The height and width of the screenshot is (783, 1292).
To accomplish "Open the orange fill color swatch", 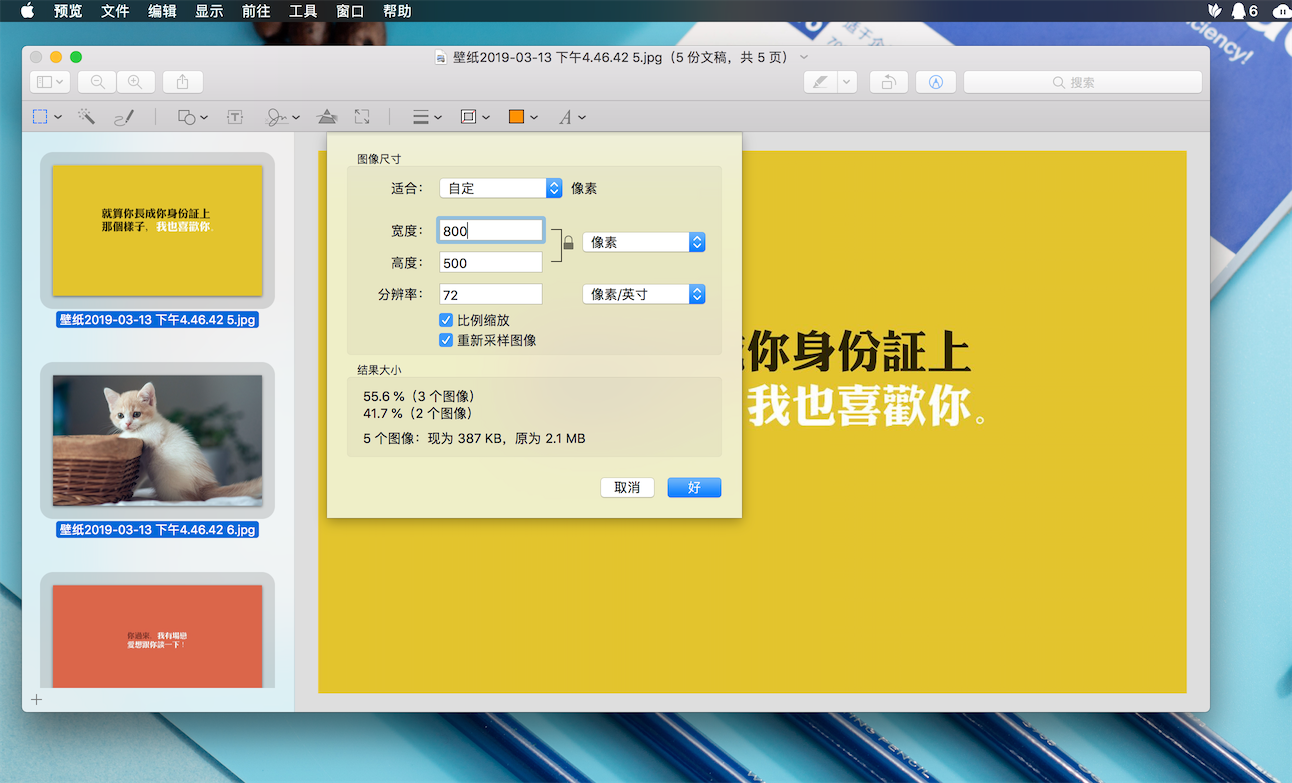I will (523, 117).
